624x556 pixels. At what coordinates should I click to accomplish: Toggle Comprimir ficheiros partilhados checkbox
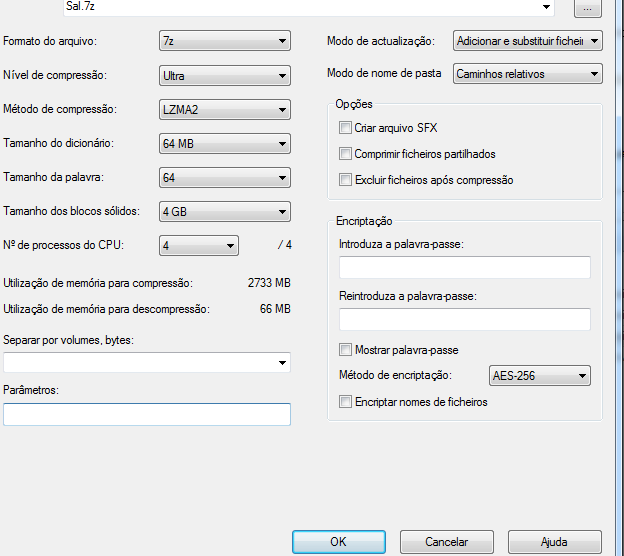346,154
